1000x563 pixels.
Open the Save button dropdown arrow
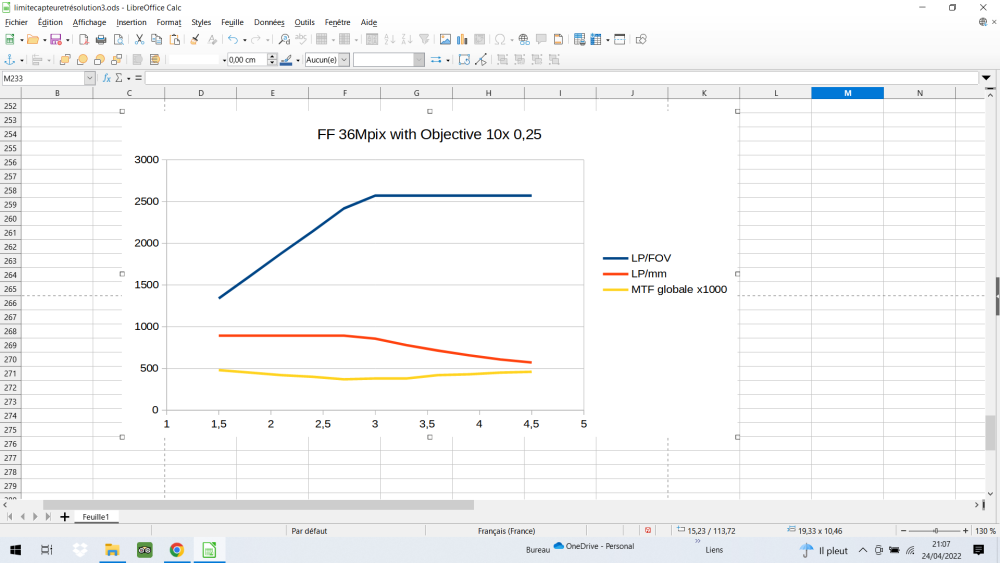[x=66, y=40]
